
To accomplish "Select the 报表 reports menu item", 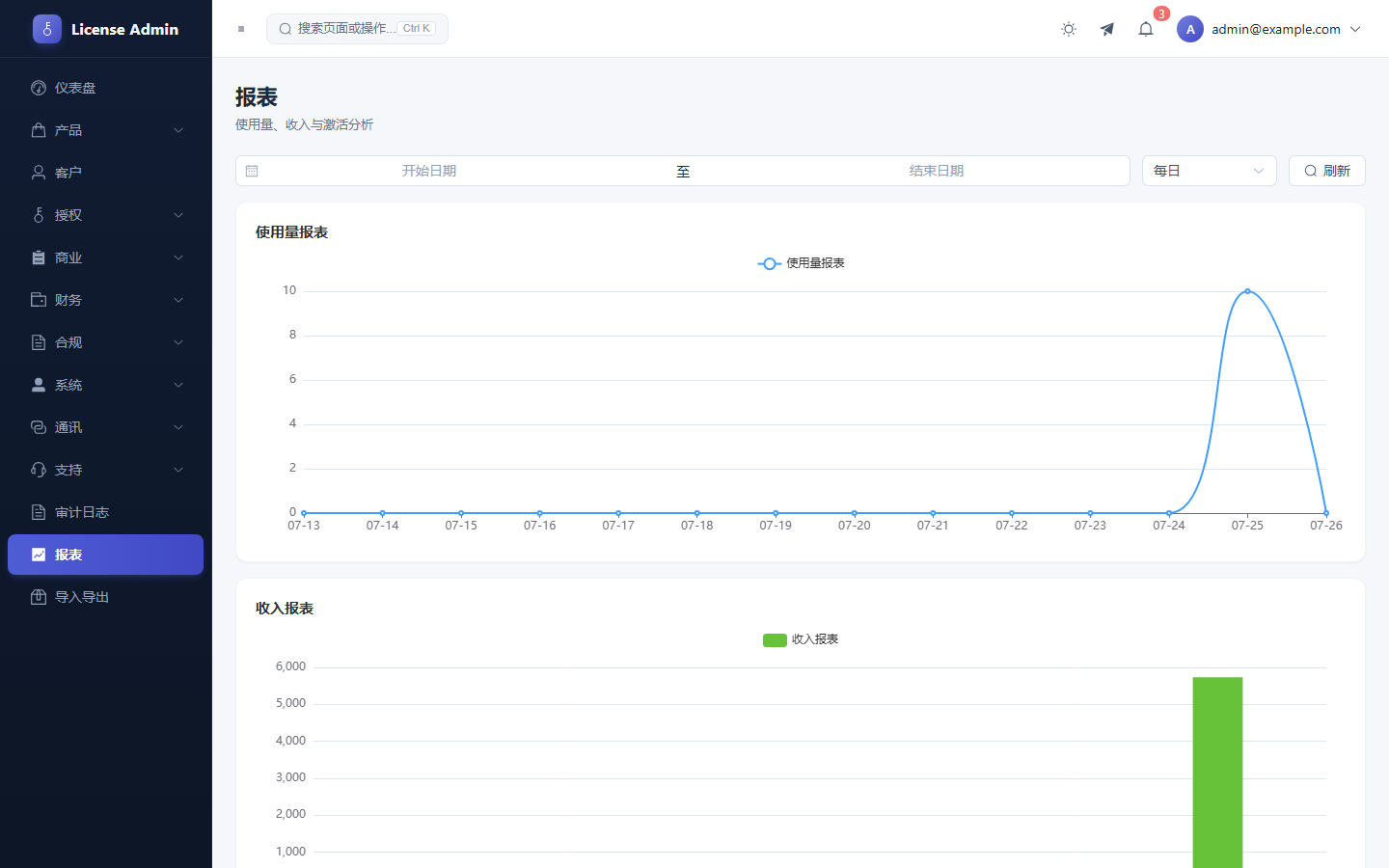I will [x=106, y=555].
